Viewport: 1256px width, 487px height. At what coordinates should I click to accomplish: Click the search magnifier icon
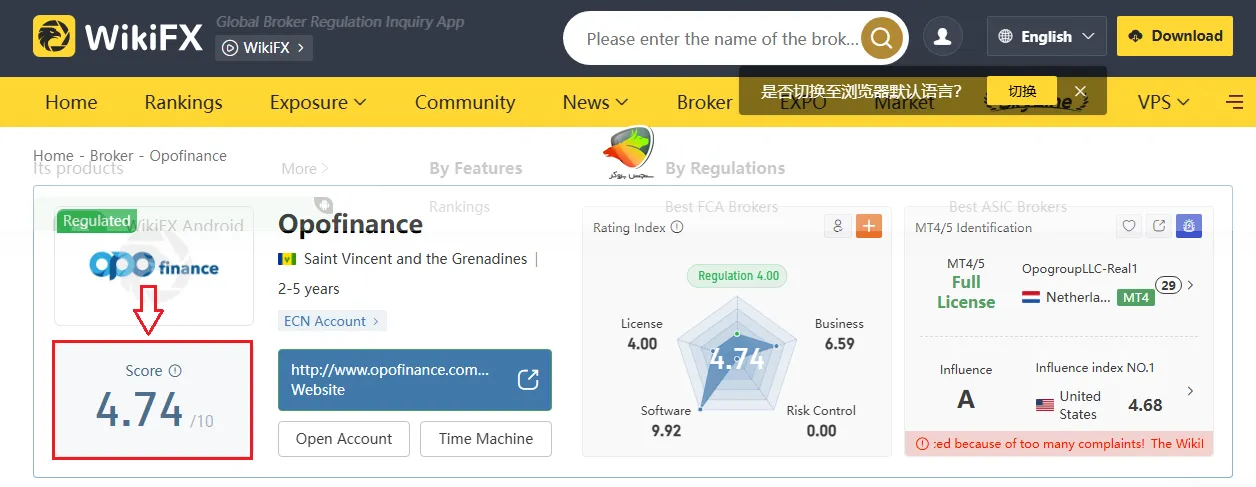pyautogui.click(x=881, y=38)
